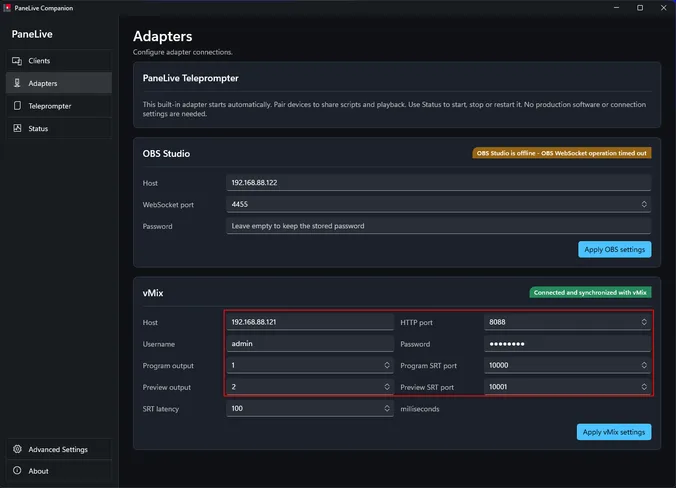This screenshot has height=488, width=676.
Task: Click the OBS Password field
Action: pos(438,226)
